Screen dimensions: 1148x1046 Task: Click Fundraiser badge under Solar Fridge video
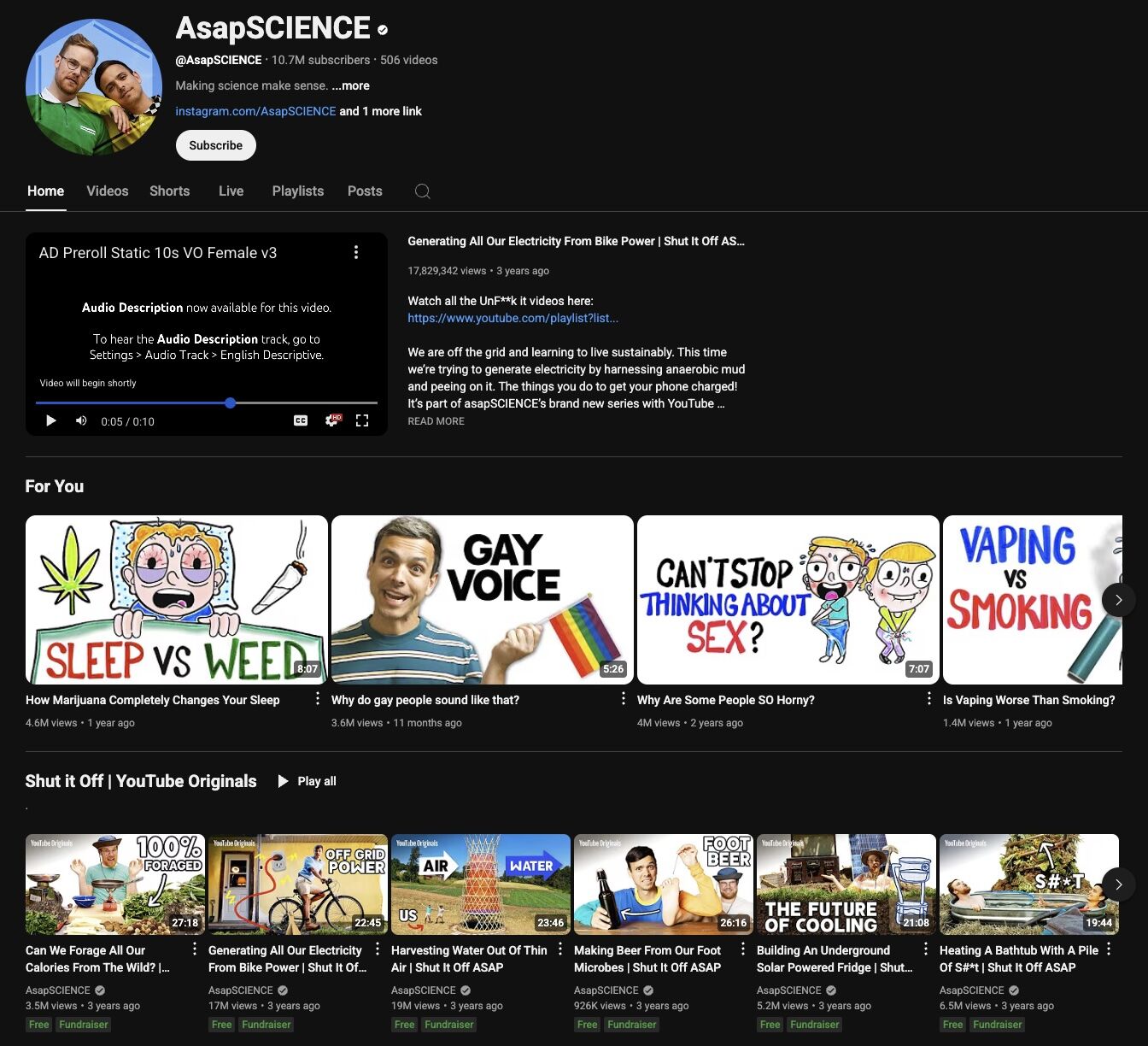click(815, 1025)
